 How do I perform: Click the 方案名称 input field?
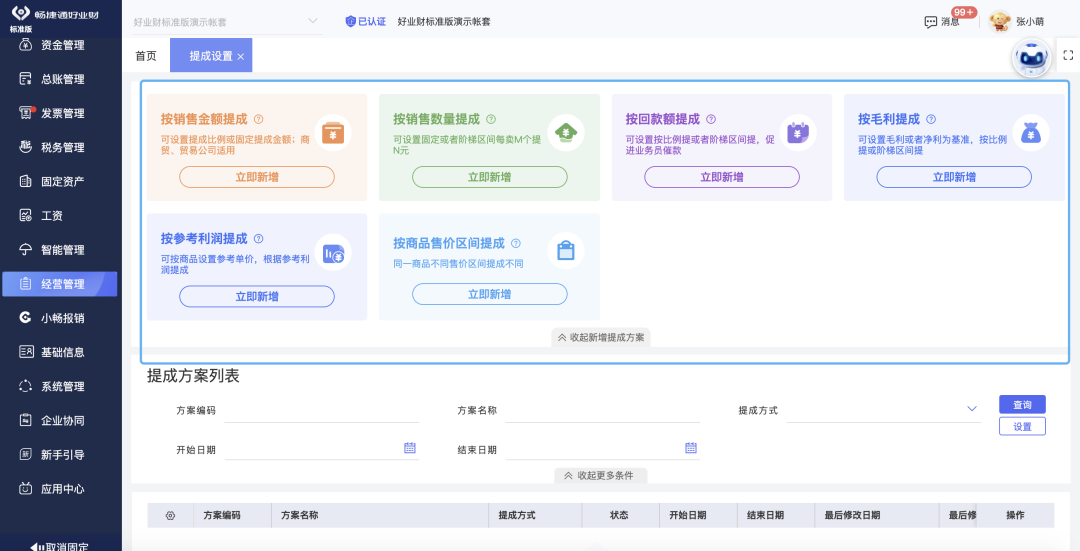(x=603, y=410)
